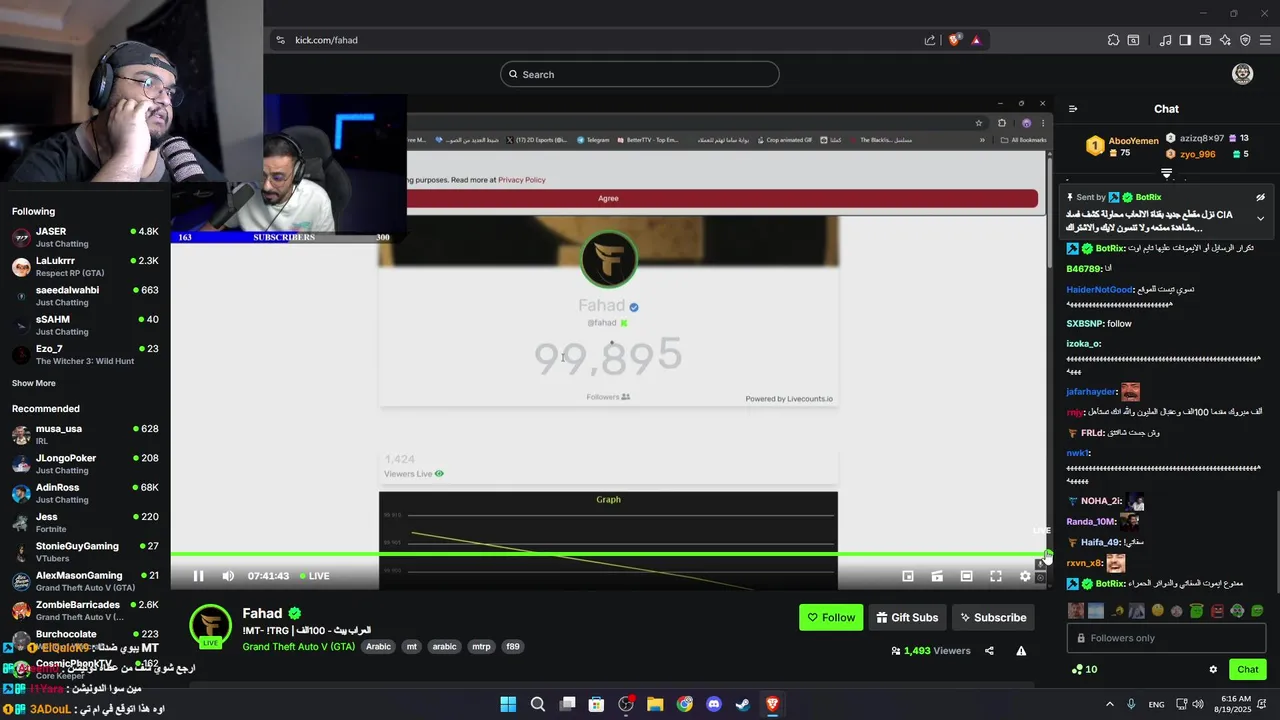
Task: Select saeedalwahbi channel in sidebar
Action: [85, 296]
